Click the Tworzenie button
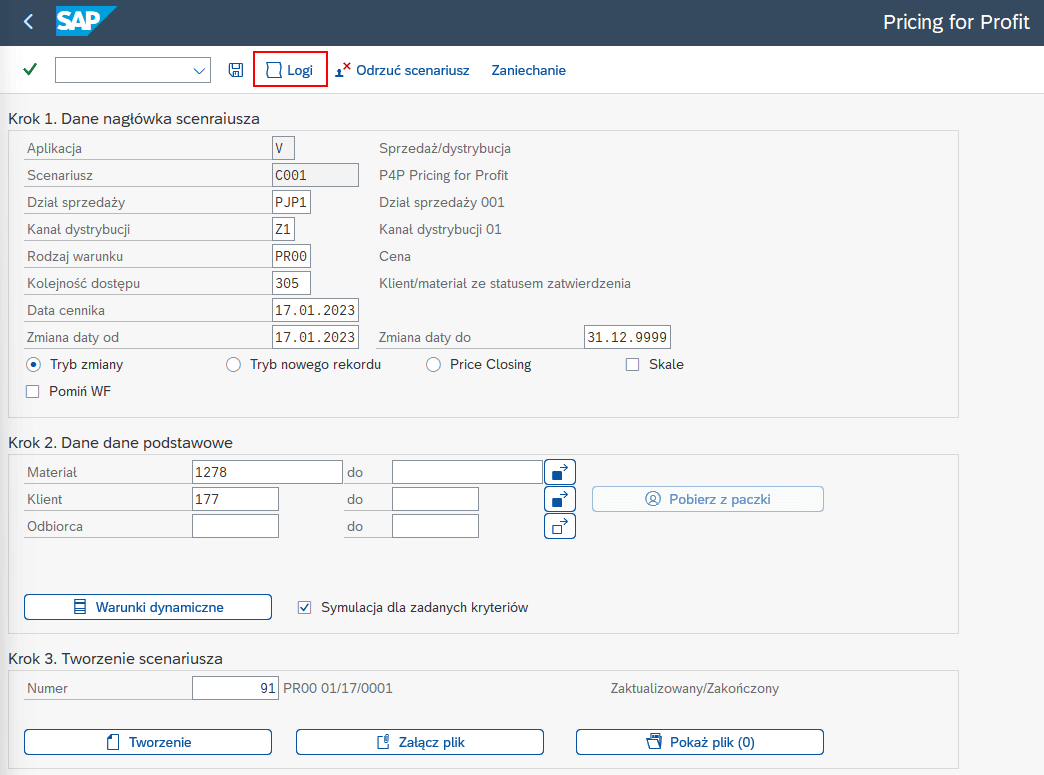This screenshot has width=1044, height=775. coord(148,742)
